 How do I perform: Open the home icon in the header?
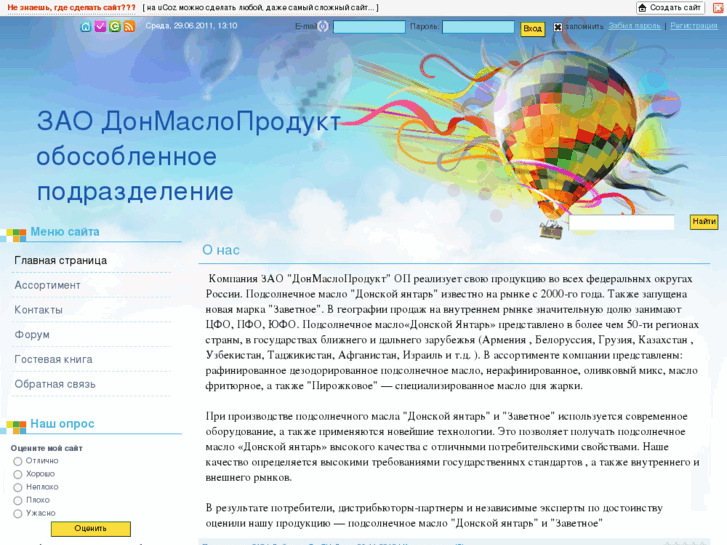[85, 26]
